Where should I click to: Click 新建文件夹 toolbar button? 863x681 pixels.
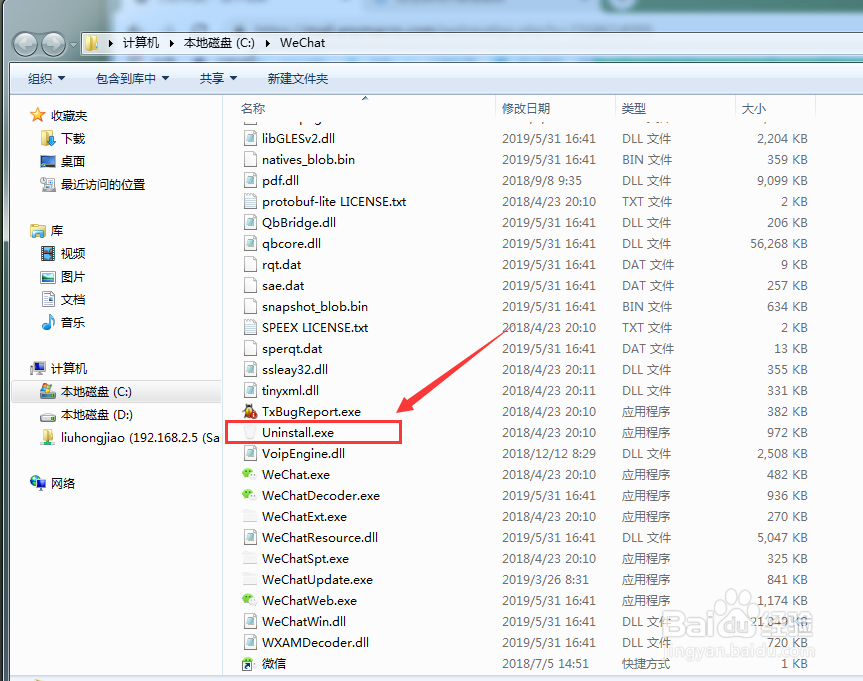[x=298, y=79]
